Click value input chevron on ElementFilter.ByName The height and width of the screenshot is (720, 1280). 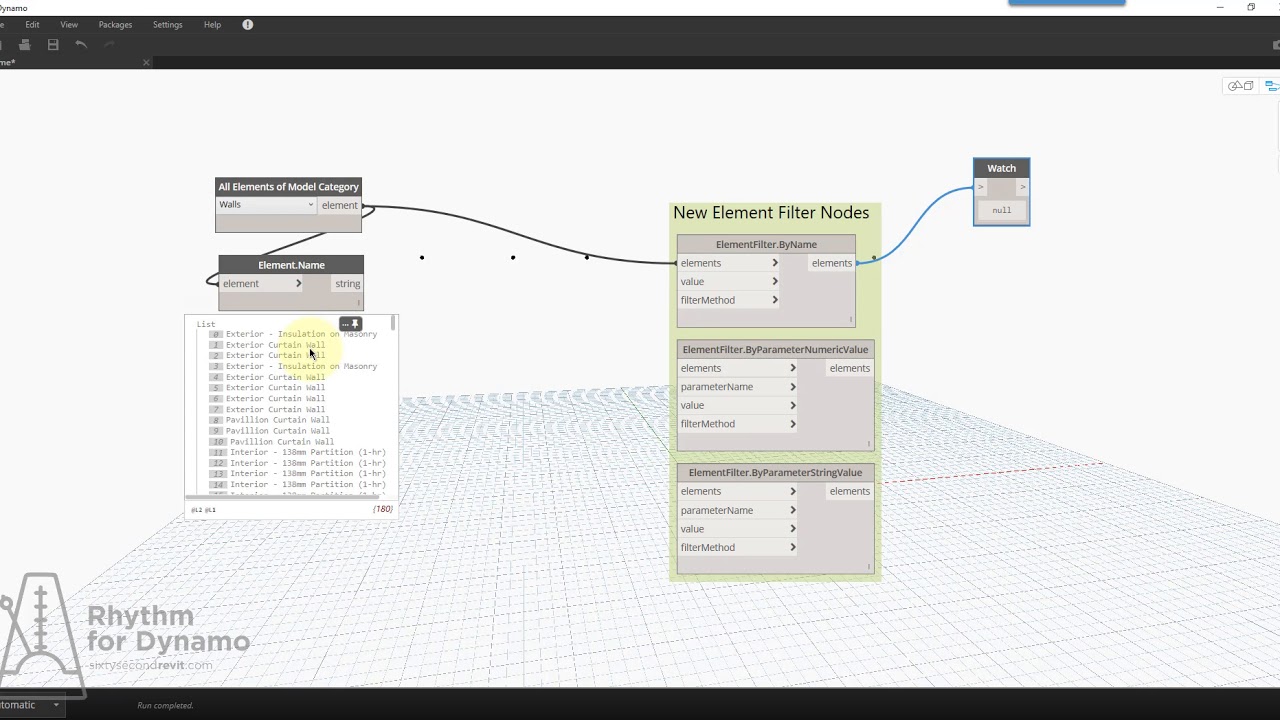(x=775, y=282)
